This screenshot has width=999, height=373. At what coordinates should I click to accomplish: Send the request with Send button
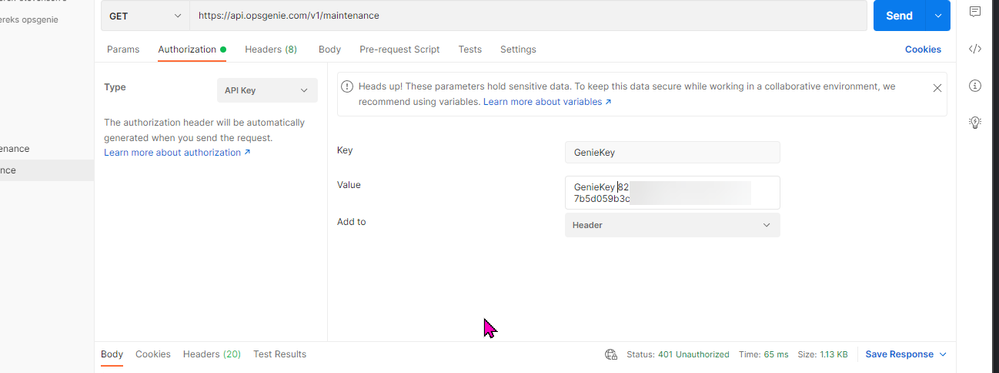coord(899,16)
